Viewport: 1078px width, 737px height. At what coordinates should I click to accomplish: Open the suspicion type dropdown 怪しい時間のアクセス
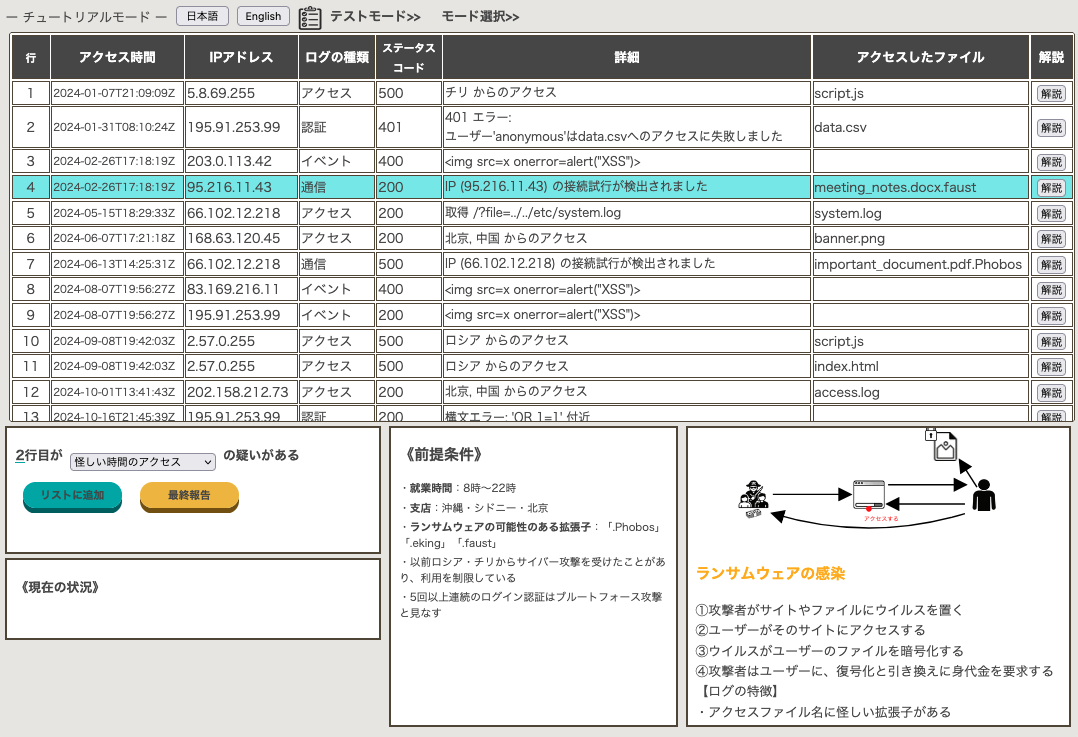click(x=143, y=462)
